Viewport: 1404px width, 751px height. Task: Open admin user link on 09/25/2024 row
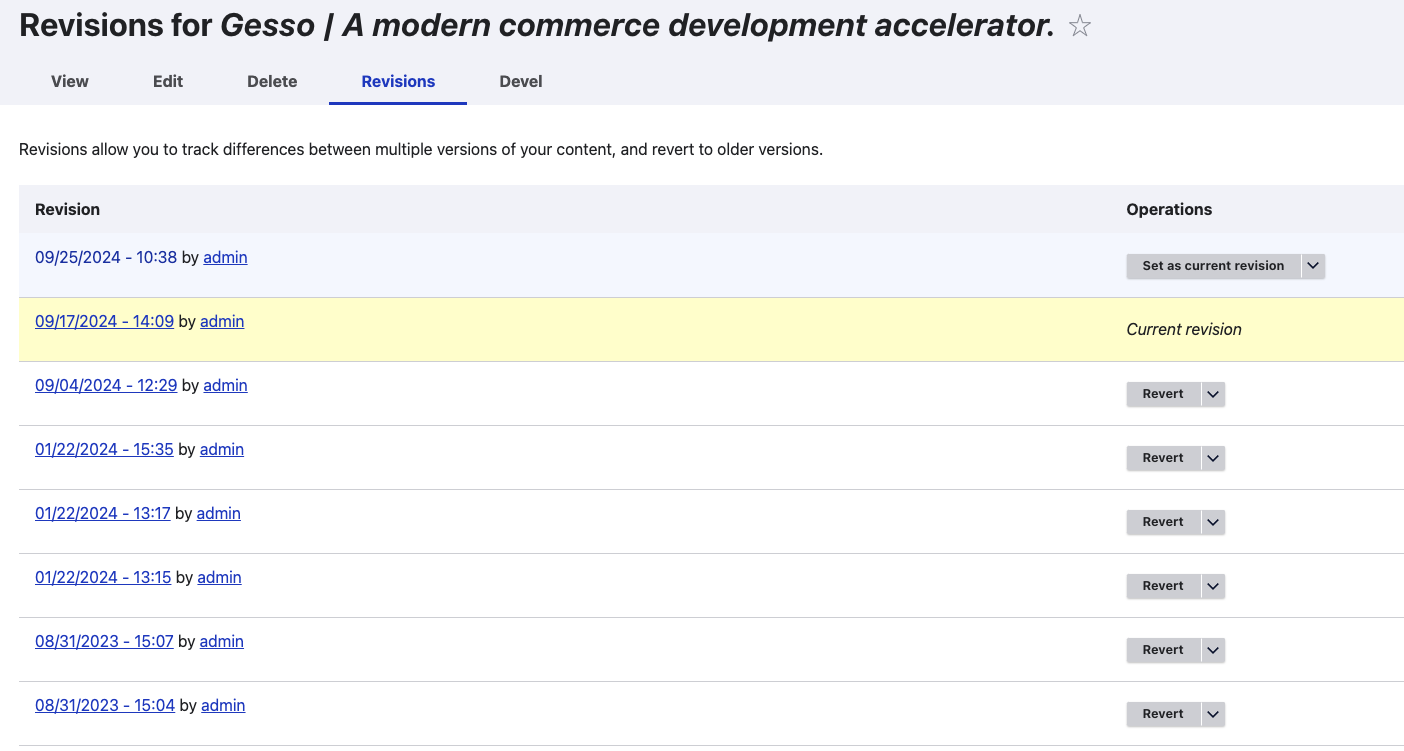point(225,258)
